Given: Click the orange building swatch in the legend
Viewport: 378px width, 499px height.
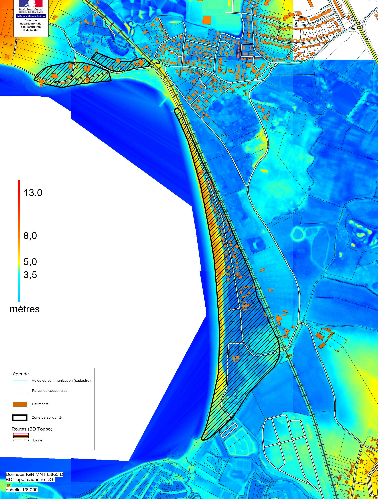Looking at the screenshot, I should click(20, 404).
